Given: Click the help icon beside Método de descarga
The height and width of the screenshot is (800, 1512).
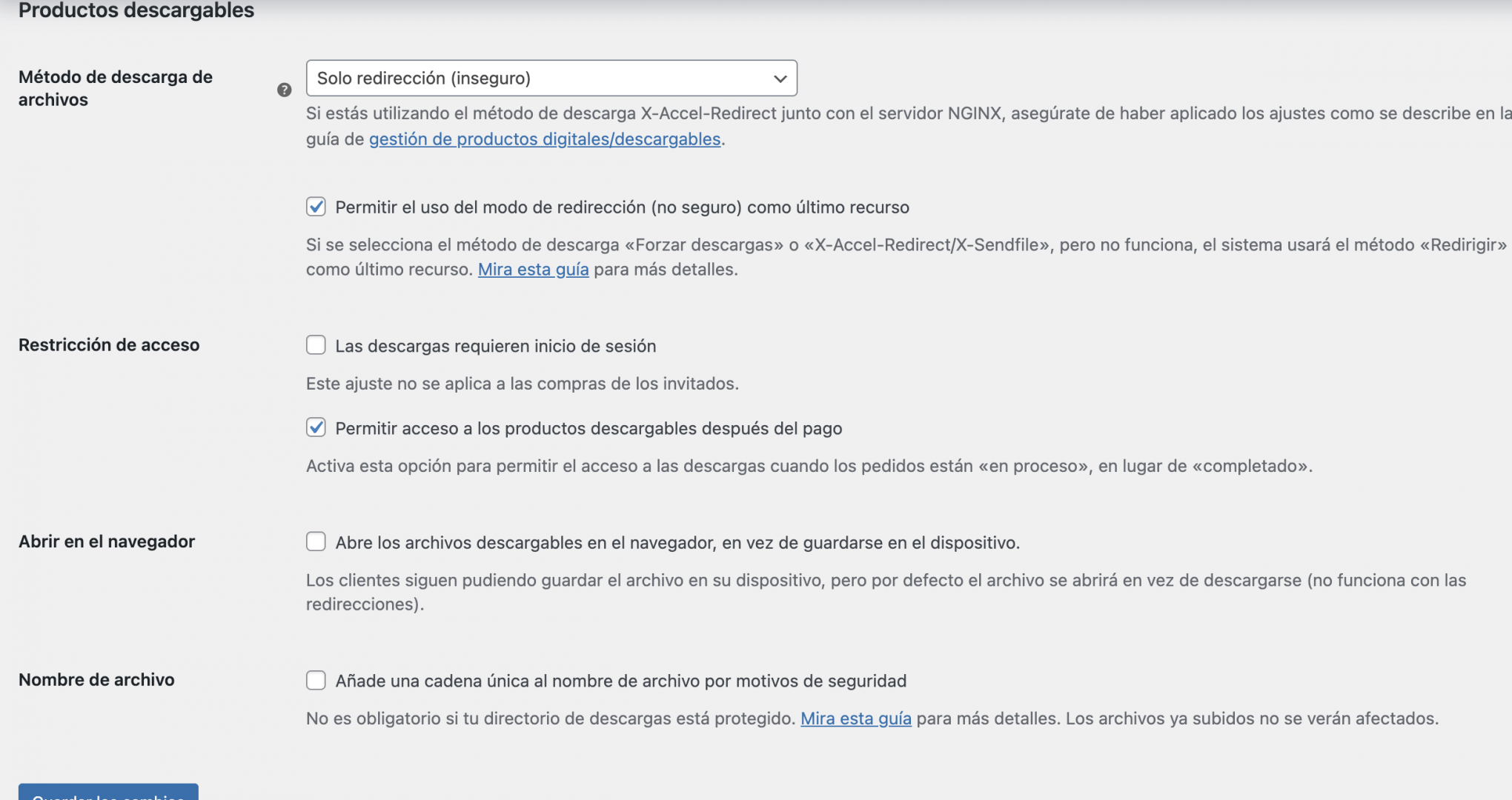Looking at the screenshot, I should [x=284, y=90].
